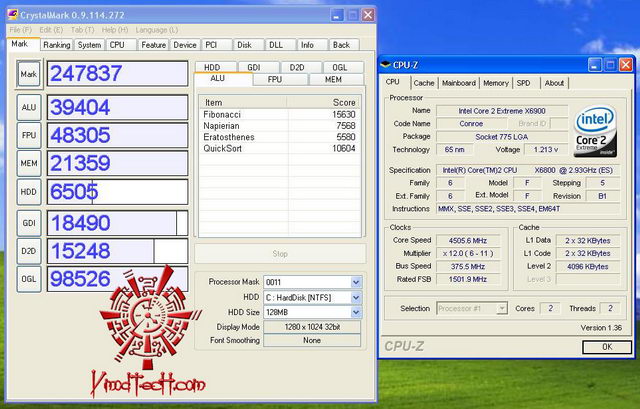Image resolution: width=640 pixels, height=409 pixels.
Task: Click the D2D score bar 15248
Action: tap(118, 251)
